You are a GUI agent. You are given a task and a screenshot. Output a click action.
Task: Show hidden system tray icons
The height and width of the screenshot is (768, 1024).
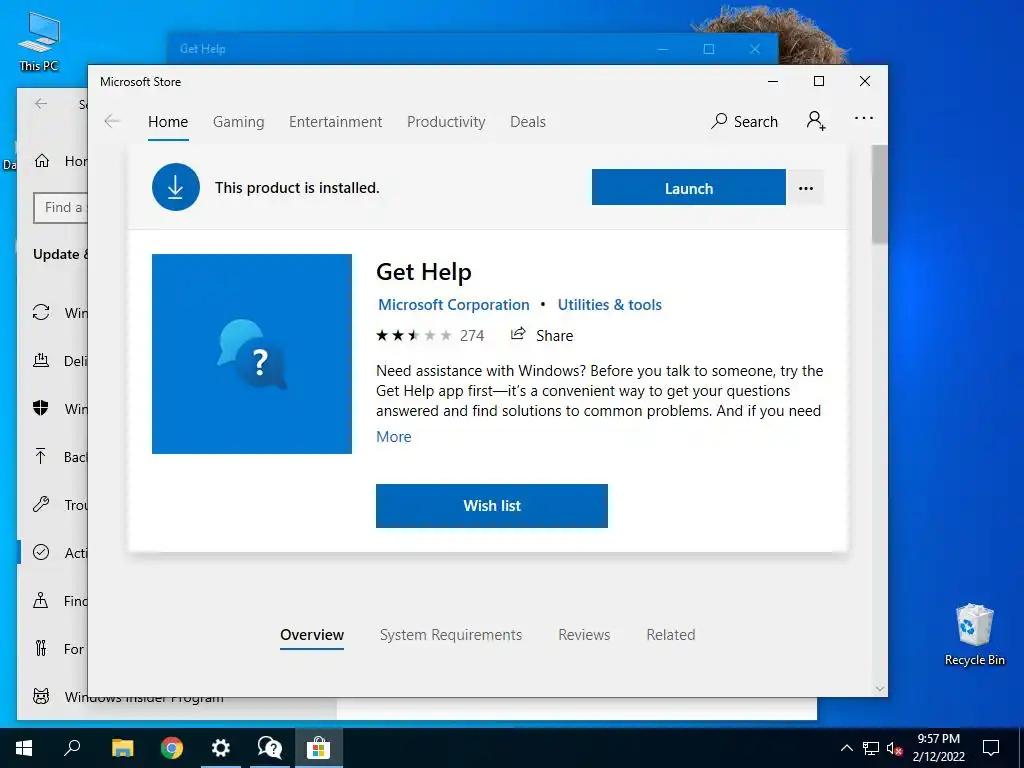coord(846,748)
